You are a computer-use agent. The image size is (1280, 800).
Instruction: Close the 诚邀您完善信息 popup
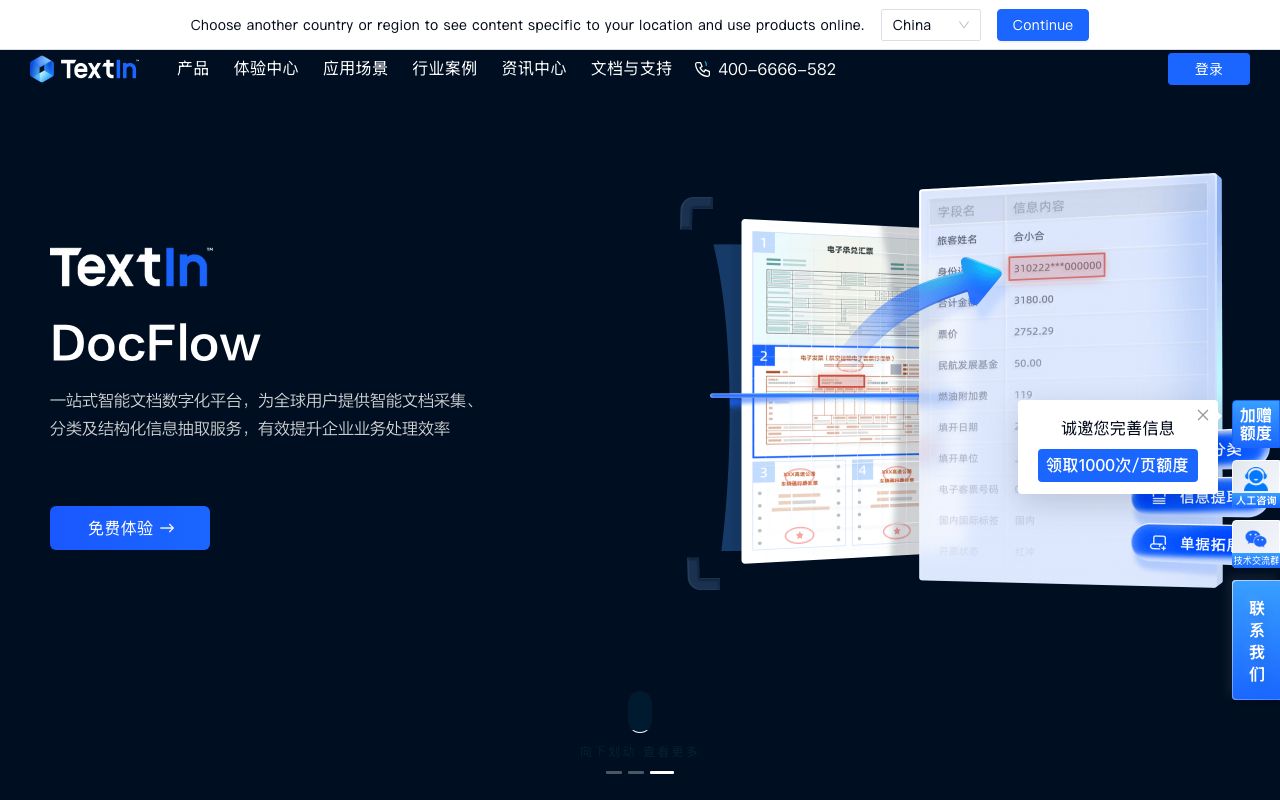point(1203,415)
